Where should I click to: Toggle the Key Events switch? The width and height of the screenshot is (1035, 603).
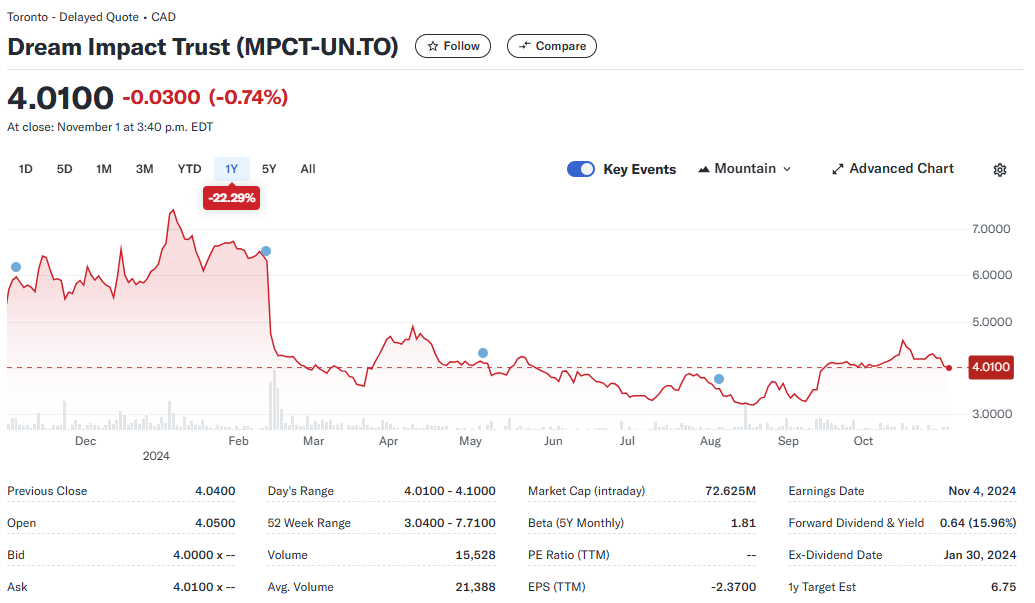click(x=581, y=169)
